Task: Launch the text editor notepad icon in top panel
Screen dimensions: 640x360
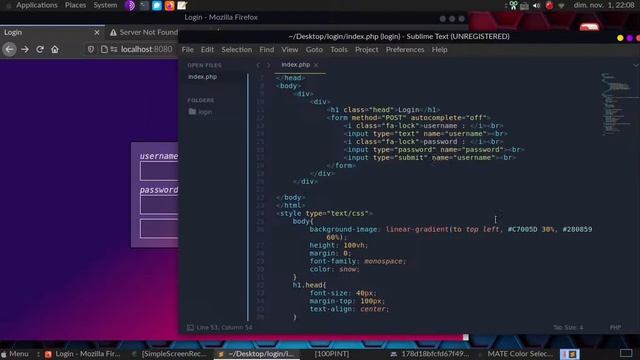Action: point(182,5)
